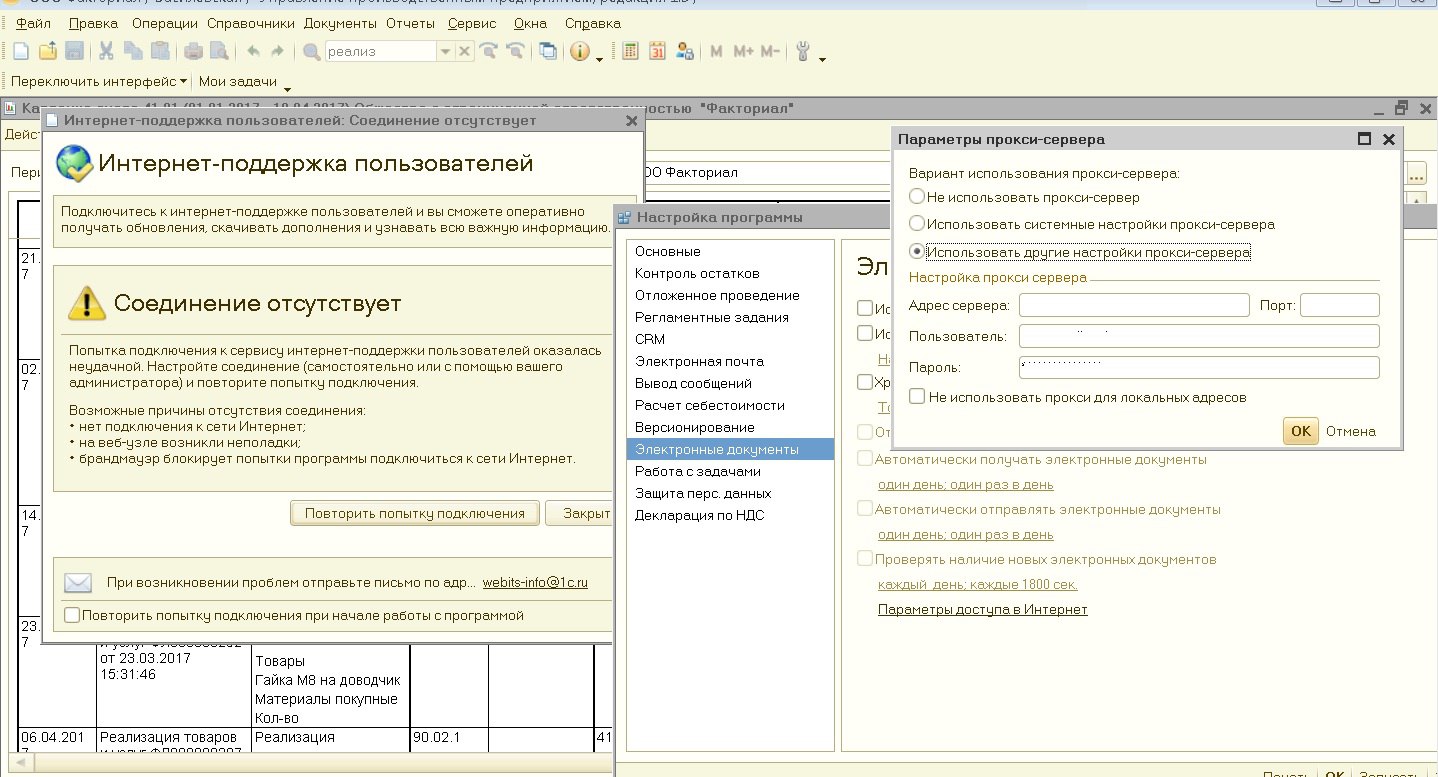The height and width of the screenshot is (777, 1438).
Task: Check 'Повторить попытку подключения при начале работы'
Action: tap(72, 615)
